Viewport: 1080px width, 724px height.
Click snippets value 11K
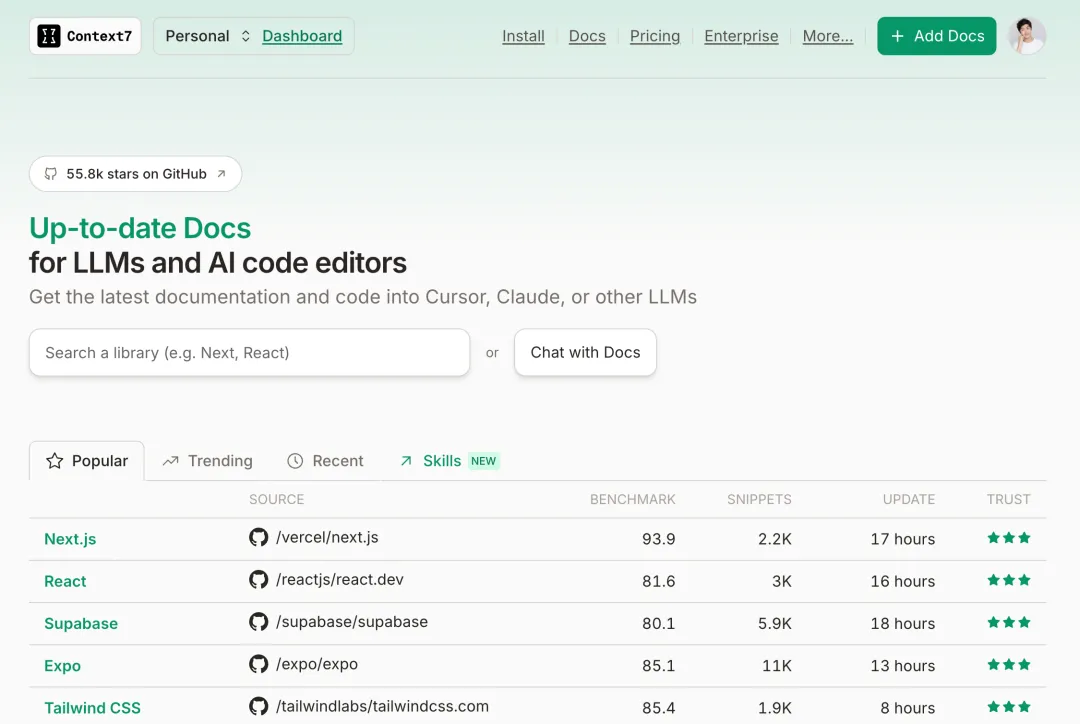777,665
